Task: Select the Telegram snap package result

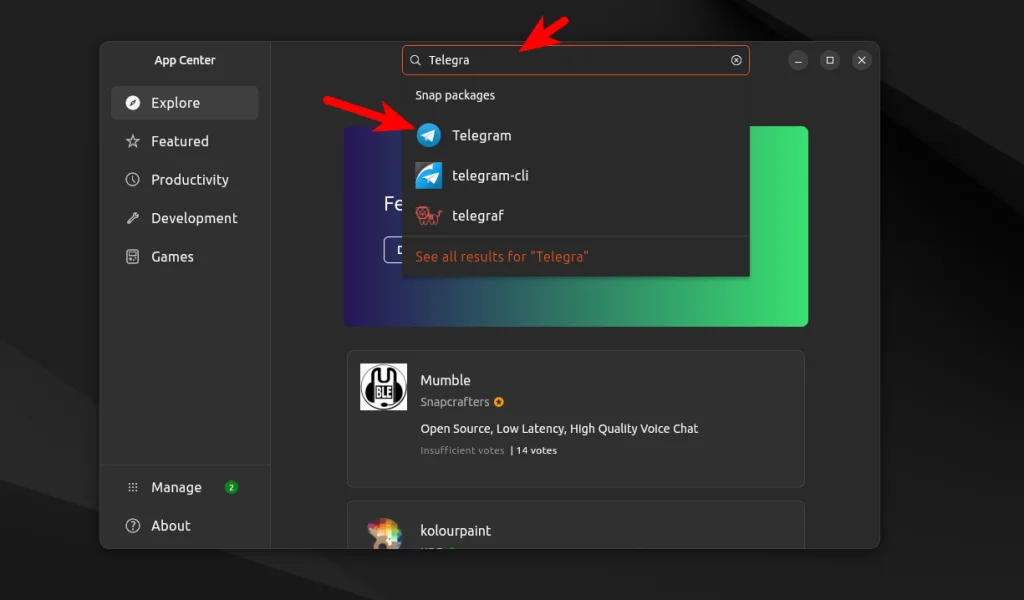Action: pos(575,135)
